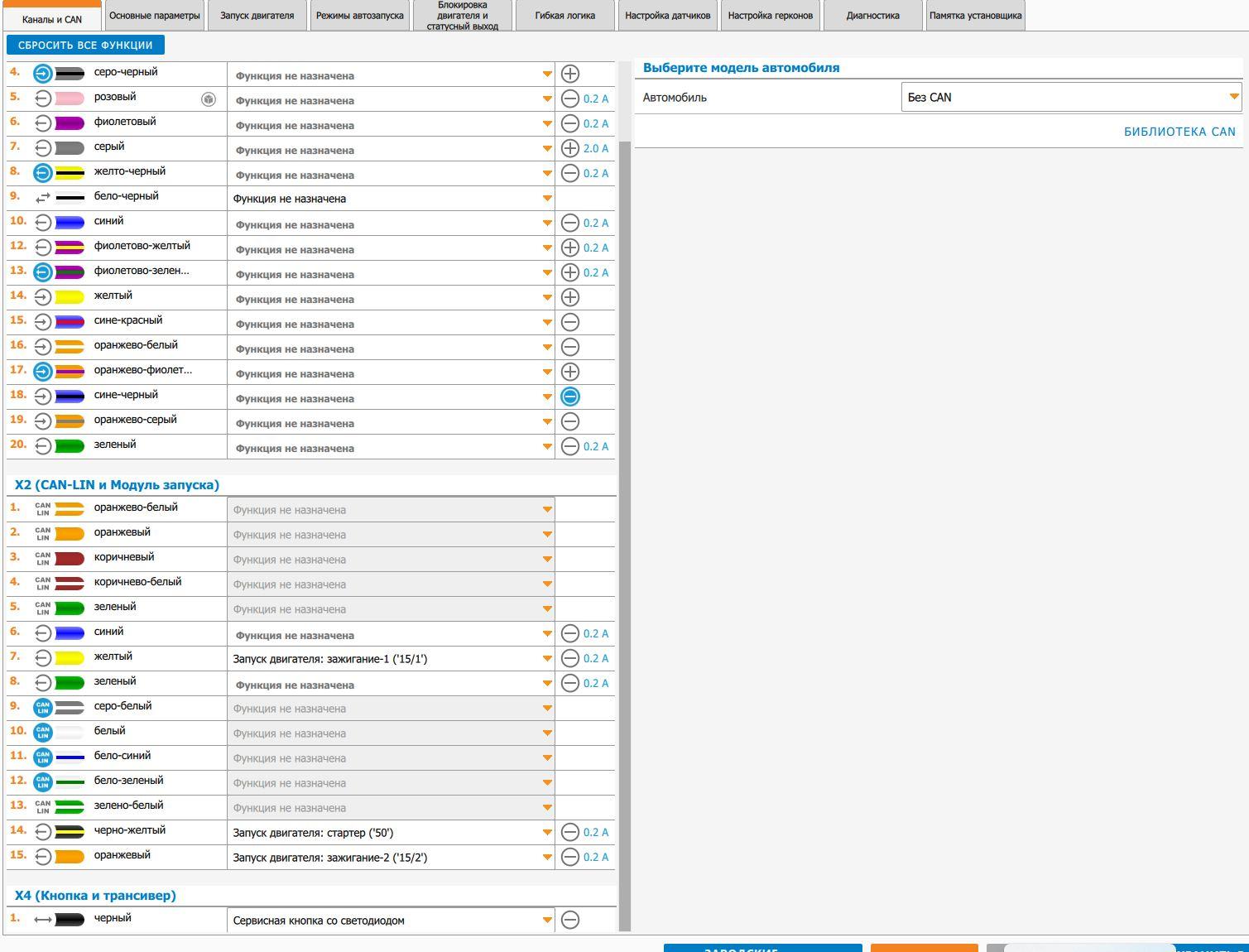
Task: Open dropdown with зажигание-1 ('15/1') function
Action: [x=391, y=659]
